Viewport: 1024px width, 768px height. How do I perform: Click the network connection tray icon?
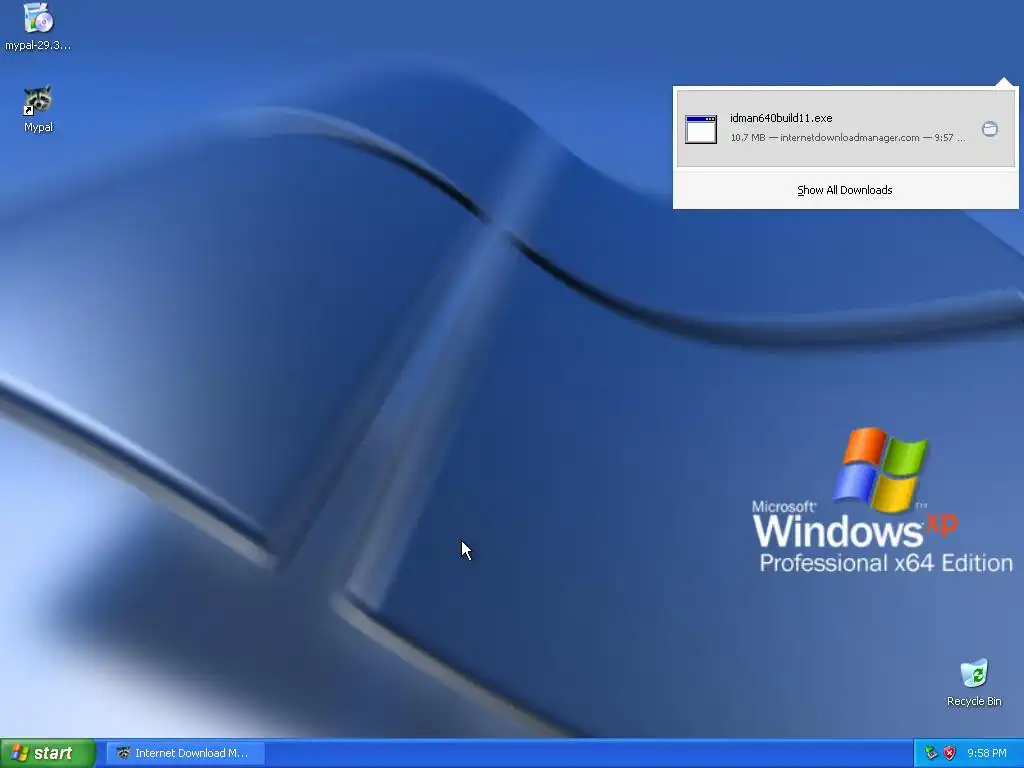point(931,753)
